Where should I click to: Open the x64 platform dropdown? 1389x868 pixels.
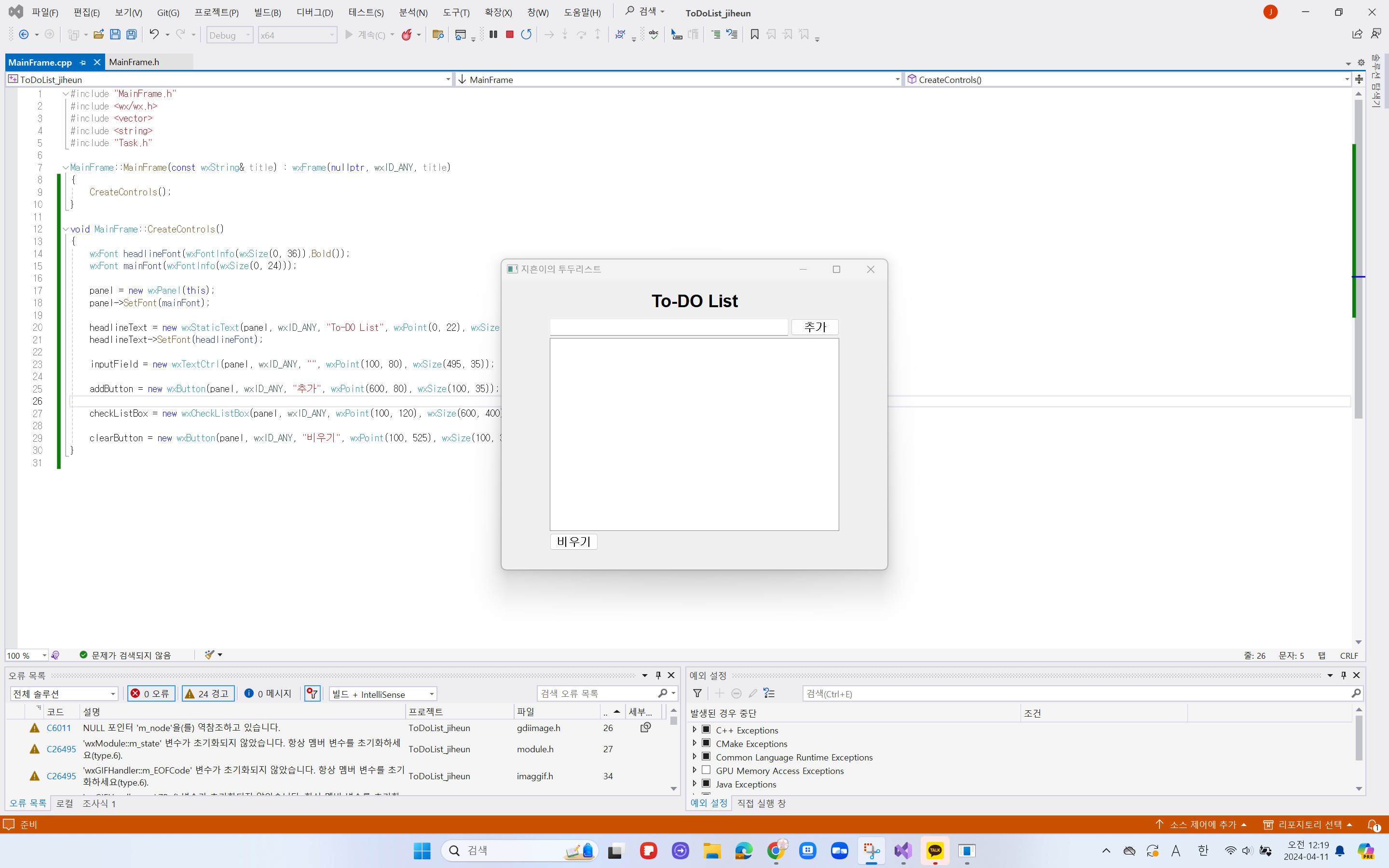pyautogui.click(x=297, y=35)
